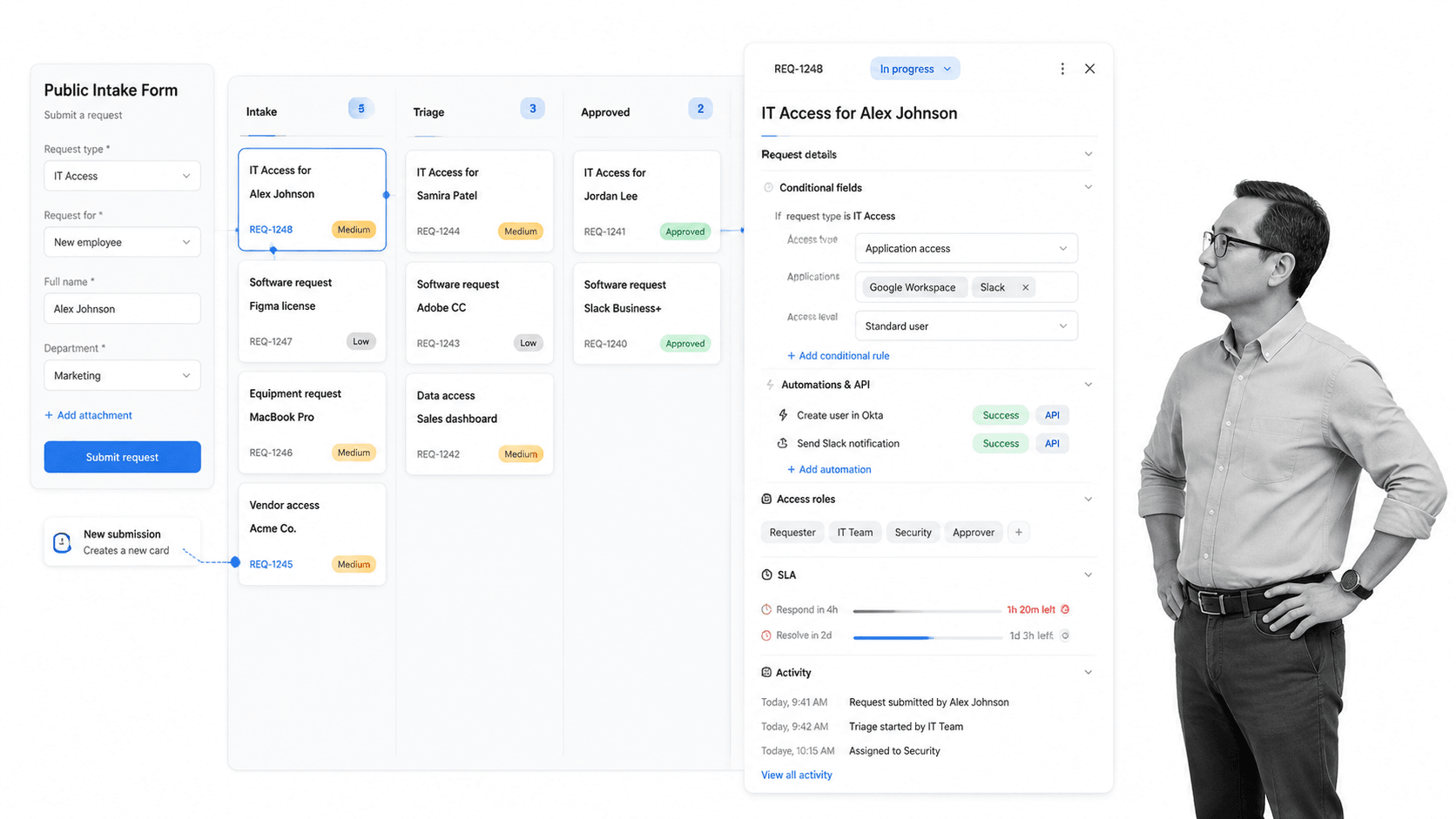Collapse the Access roles section

1088,499
